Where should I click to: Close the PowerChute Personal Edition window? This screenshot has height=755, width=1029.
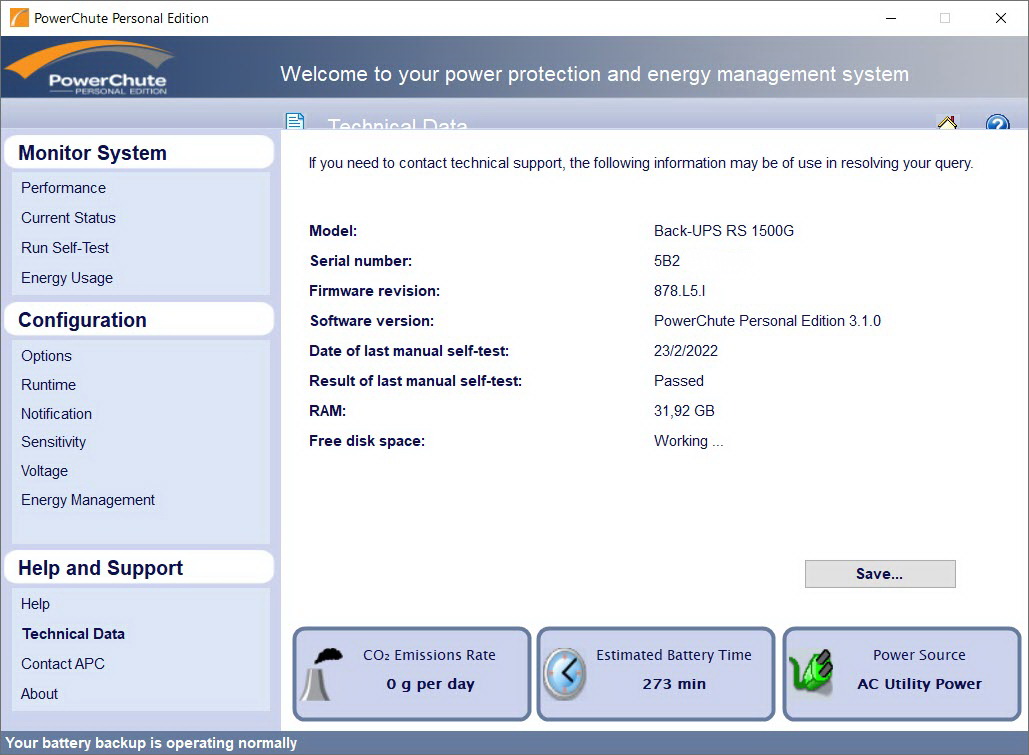point(1001,18)
